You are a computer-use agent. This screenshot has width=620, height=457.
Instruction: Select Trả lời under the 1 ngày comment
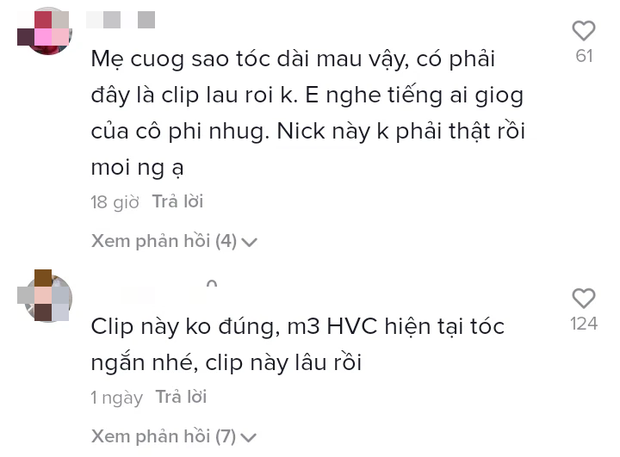181,397
